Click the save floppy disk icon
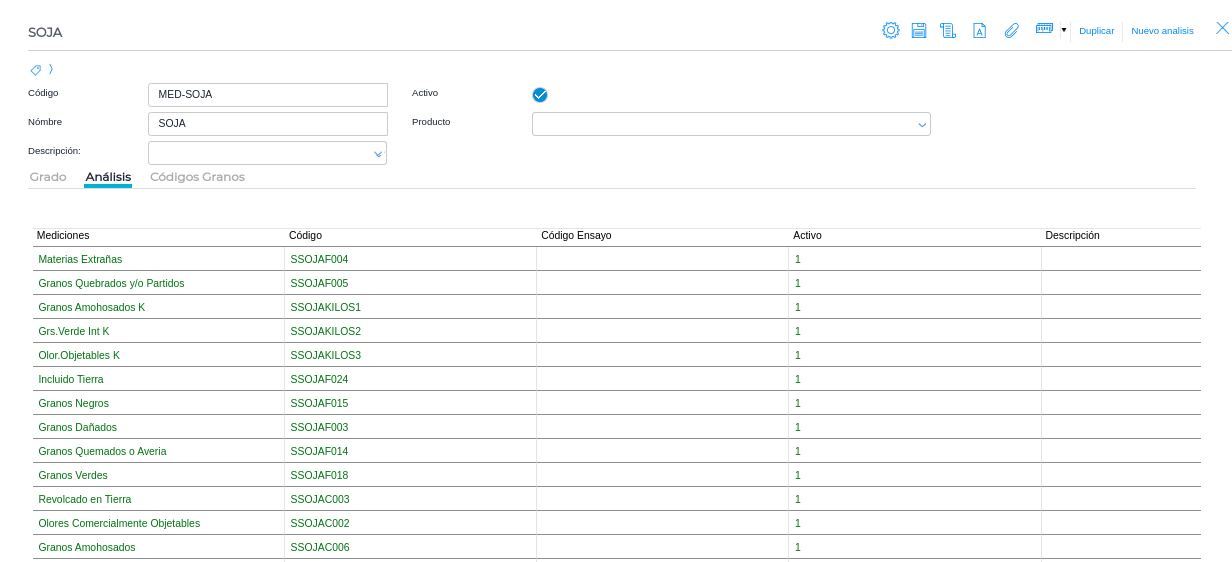 pos(918,30)
